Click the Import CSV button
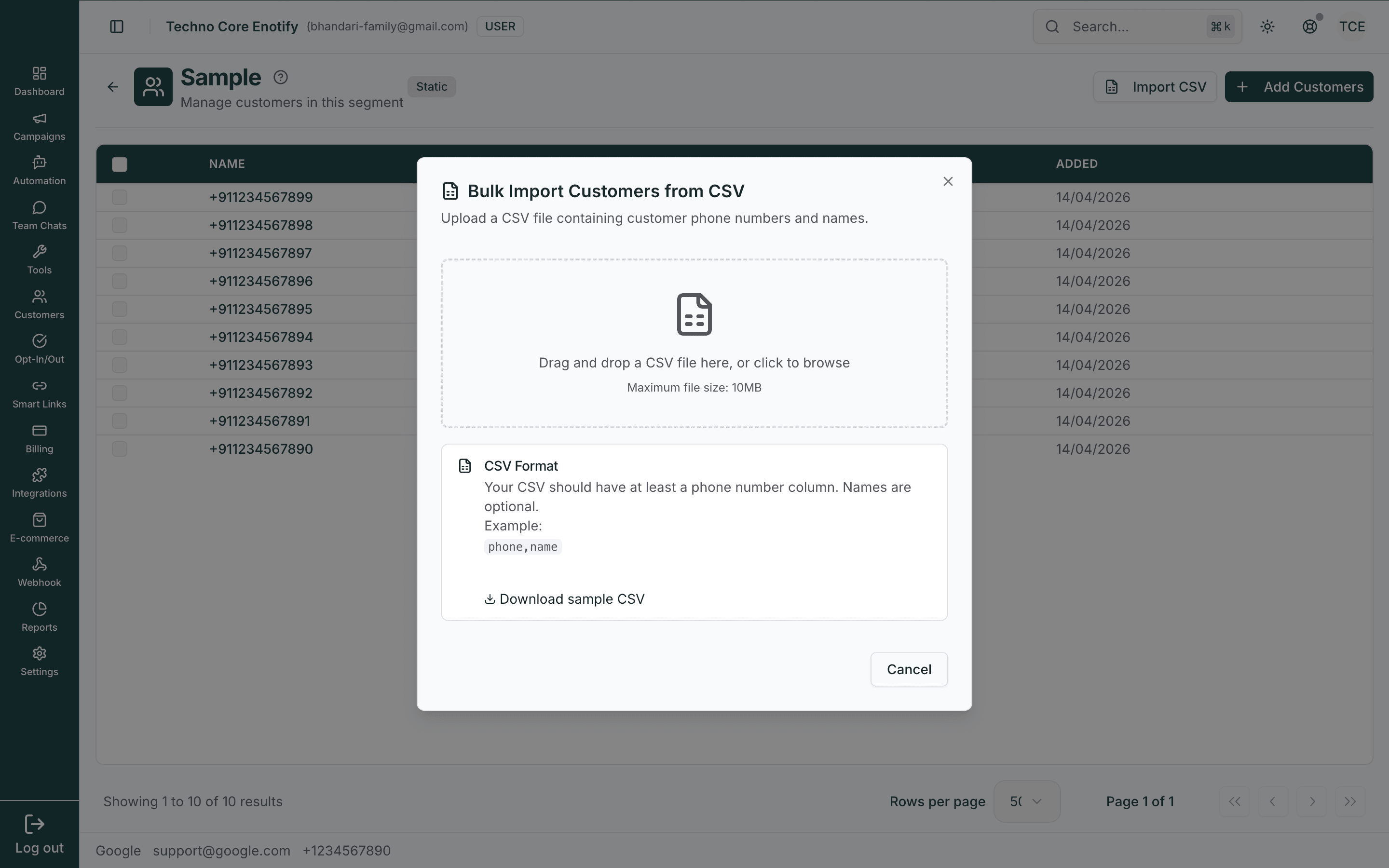This screenshot has width=1389, height=868. (x=1155, y=87)
